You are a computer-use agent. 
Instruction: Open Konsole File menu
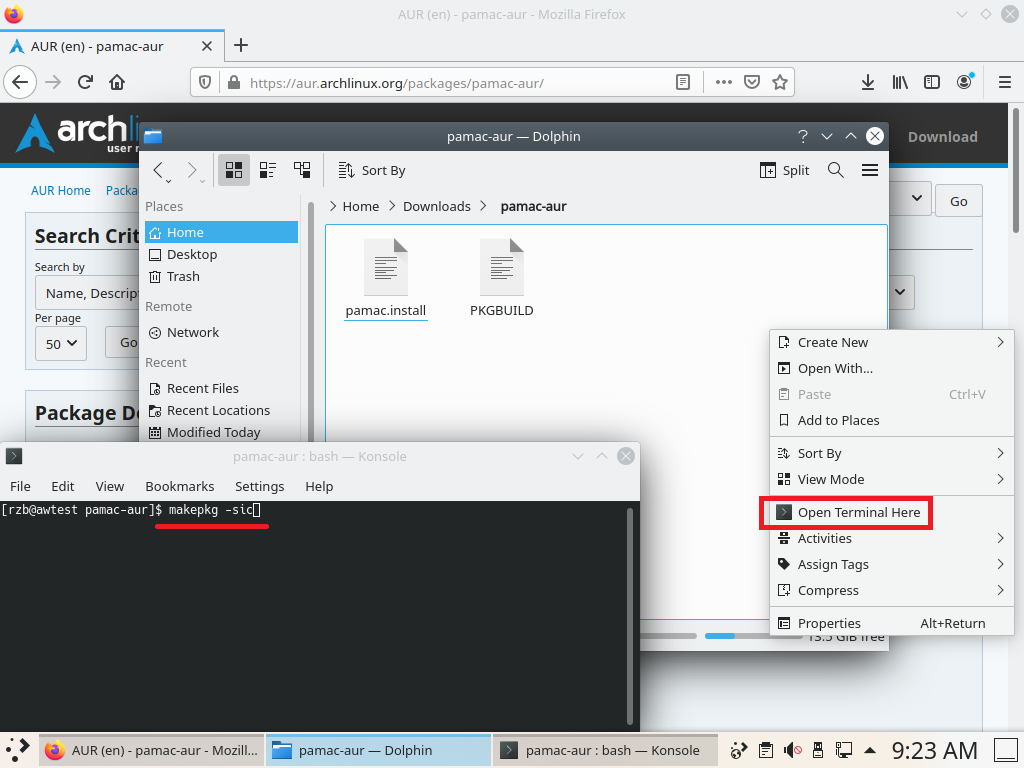[20, 487]
